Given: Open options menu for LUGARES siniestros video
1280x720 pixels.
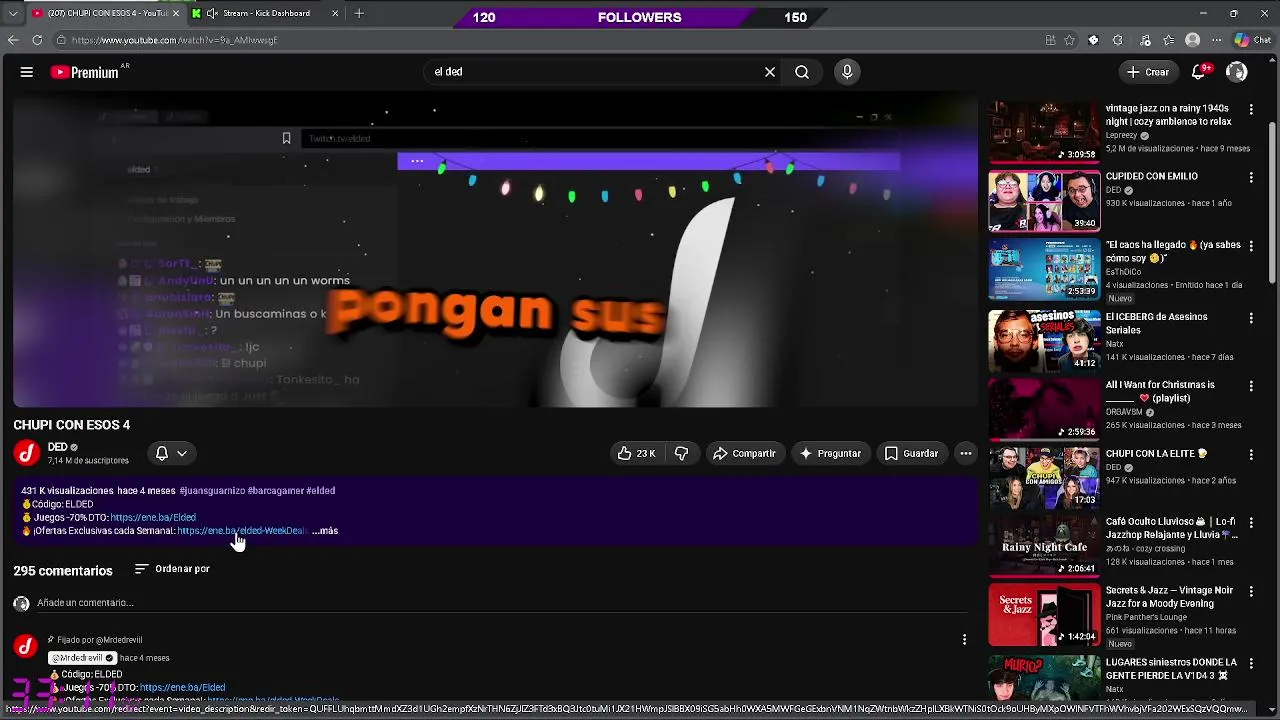Looking at the screenshot, I should tap(1251, 663).
